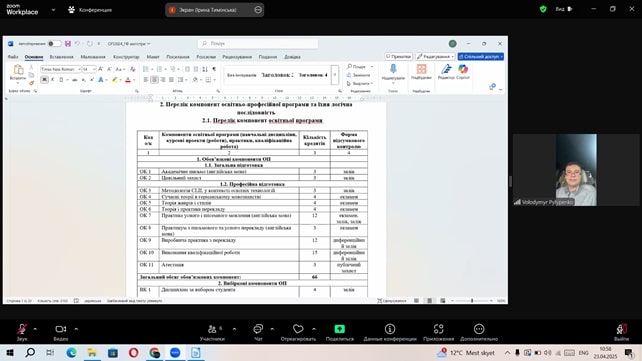Click the Leave meeting icon in Zoom
The height and width of the screenshot is (361, 642).
pyautogui.click(x=622, y=329)
